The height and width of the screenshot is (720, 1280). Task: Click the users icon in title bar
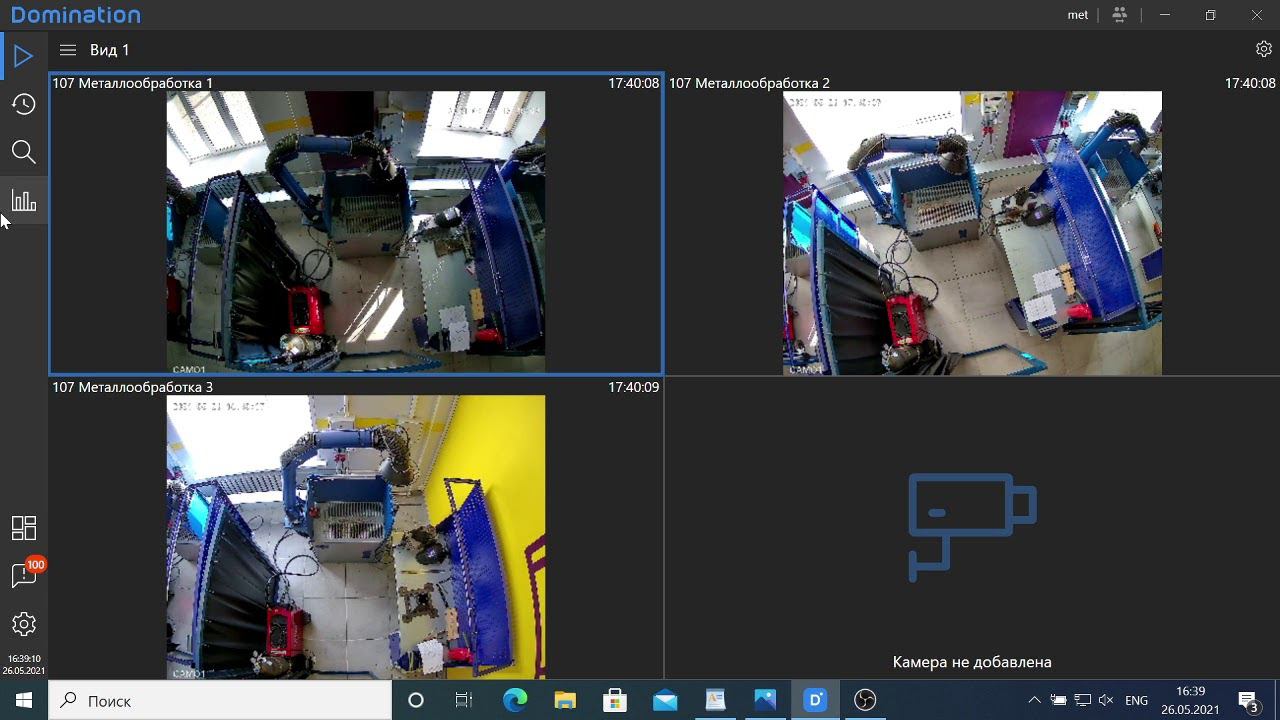coord(1119,15)
